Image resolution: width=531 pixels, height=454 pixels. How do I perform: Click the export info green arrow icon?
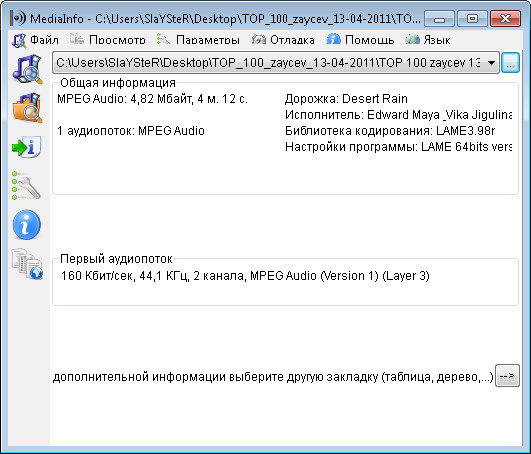point(27,147)
